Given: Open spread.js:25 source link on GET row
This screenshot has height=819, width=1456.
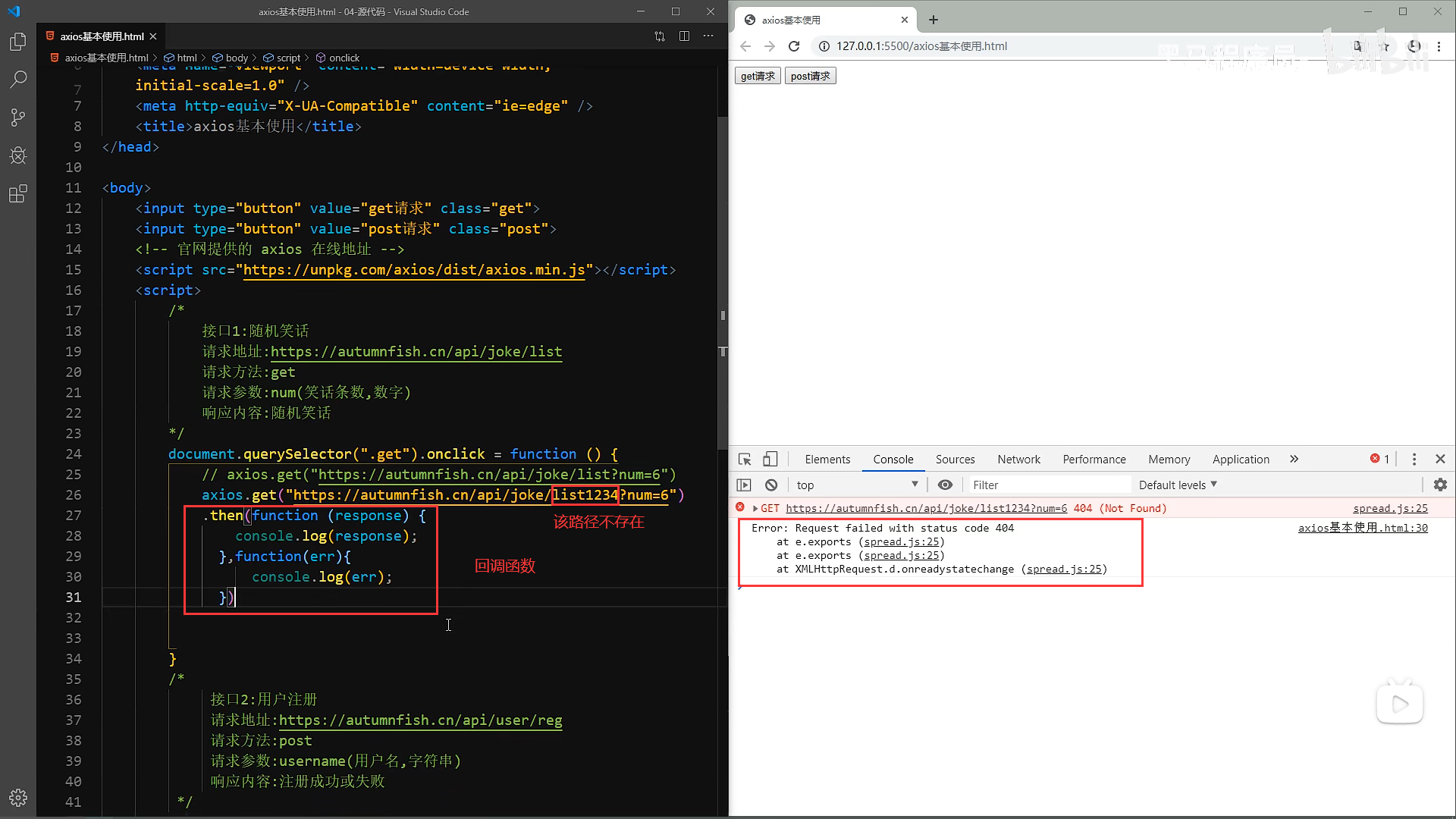Looking at the screenshot, I should click(x=1390, y=508).
